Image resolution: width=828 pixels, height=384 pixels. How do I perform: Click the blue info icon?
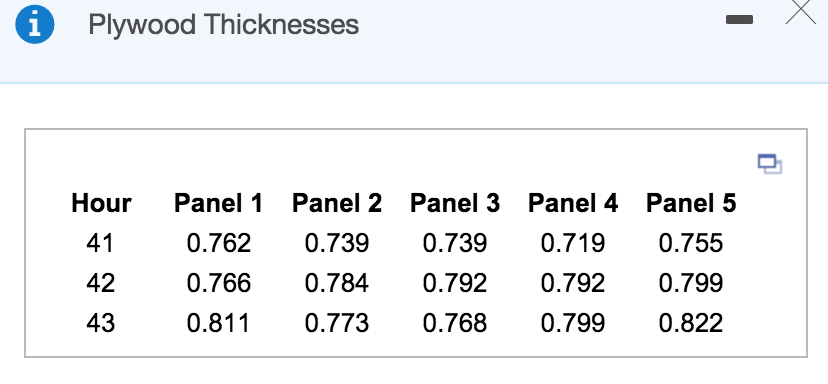[34, 25]
